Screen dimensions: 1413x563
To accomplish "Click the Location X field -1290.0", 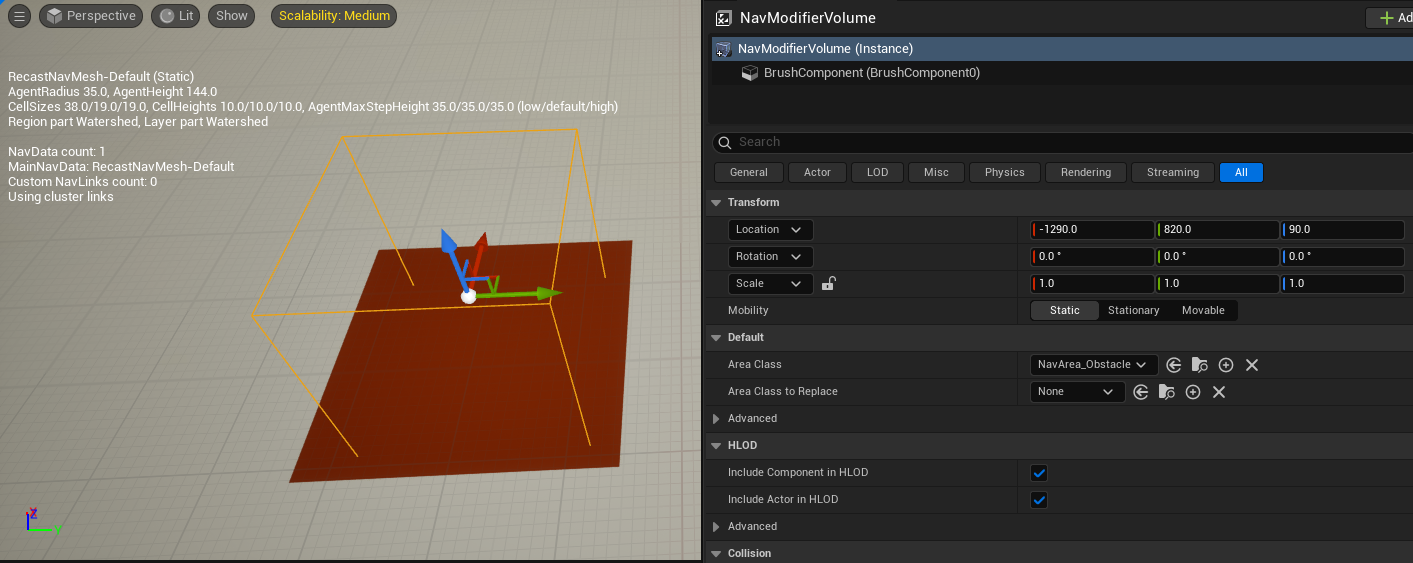I will 1092,230.
